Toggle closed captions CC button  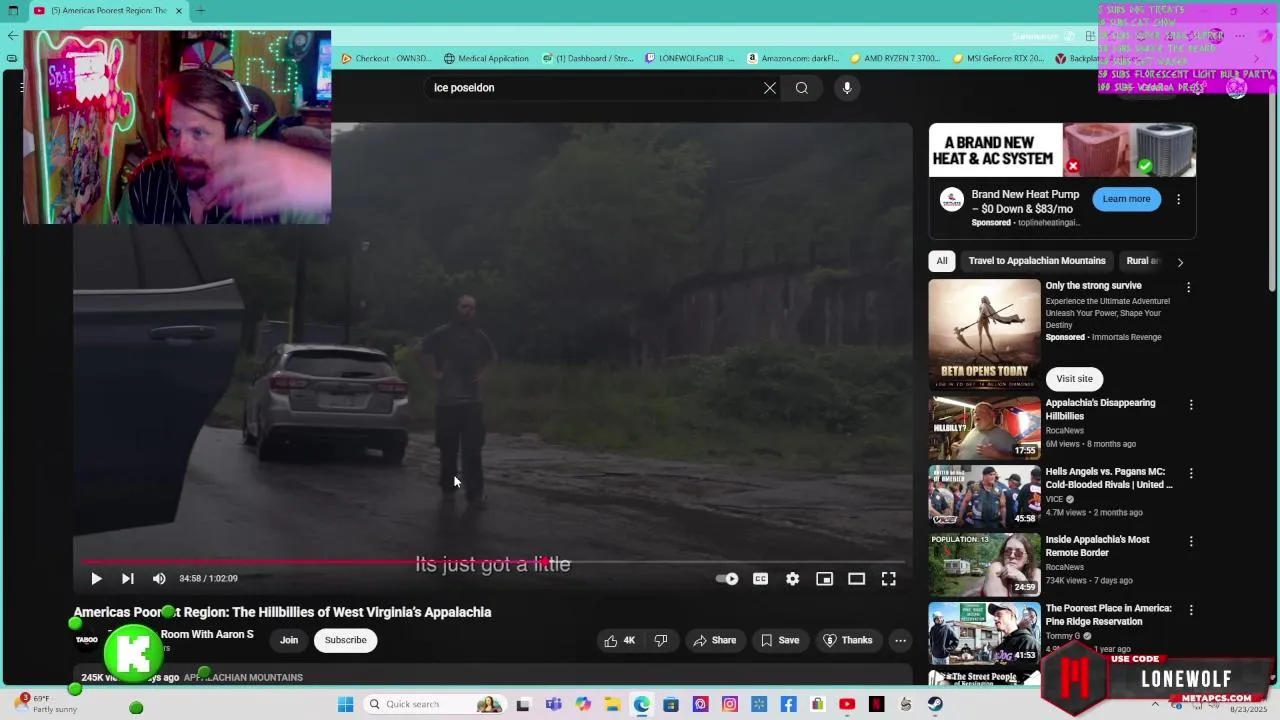point(760,579)
